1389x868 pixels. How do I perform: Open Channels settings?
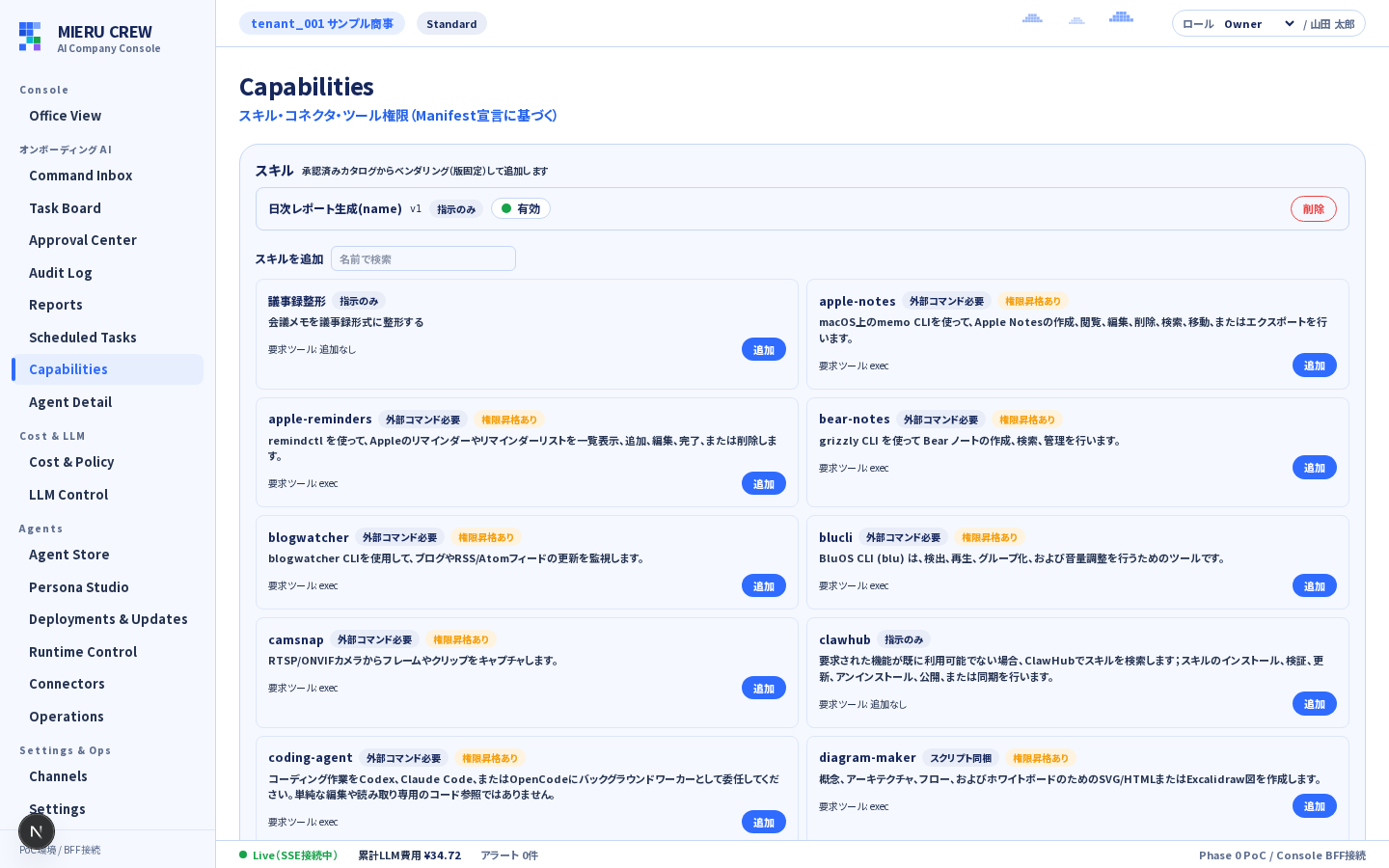pyautogui.click(x=107, y=776)
